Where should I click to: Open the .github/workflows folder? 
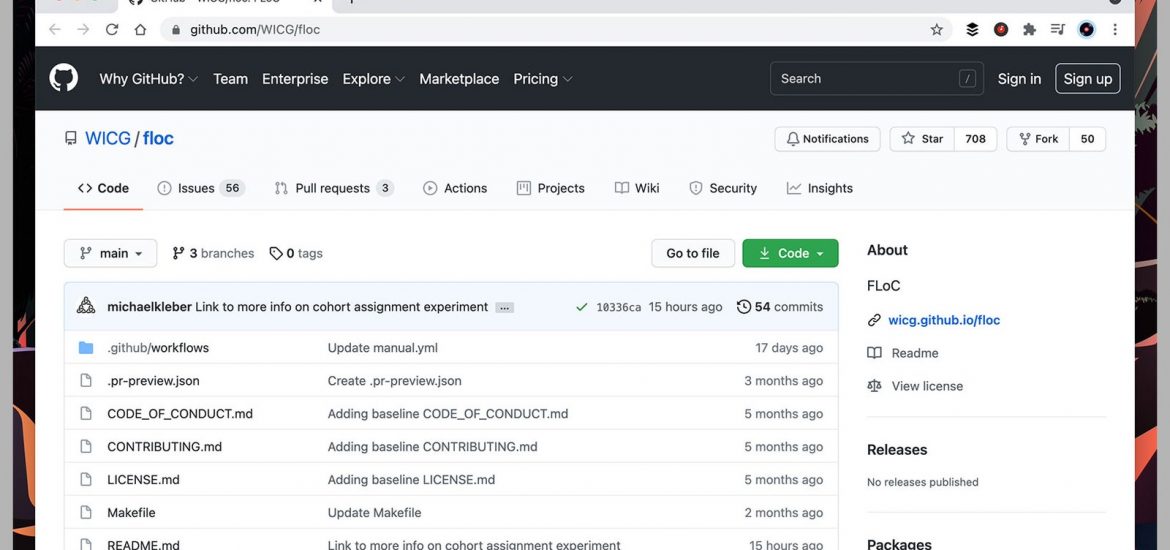(157, 348)
